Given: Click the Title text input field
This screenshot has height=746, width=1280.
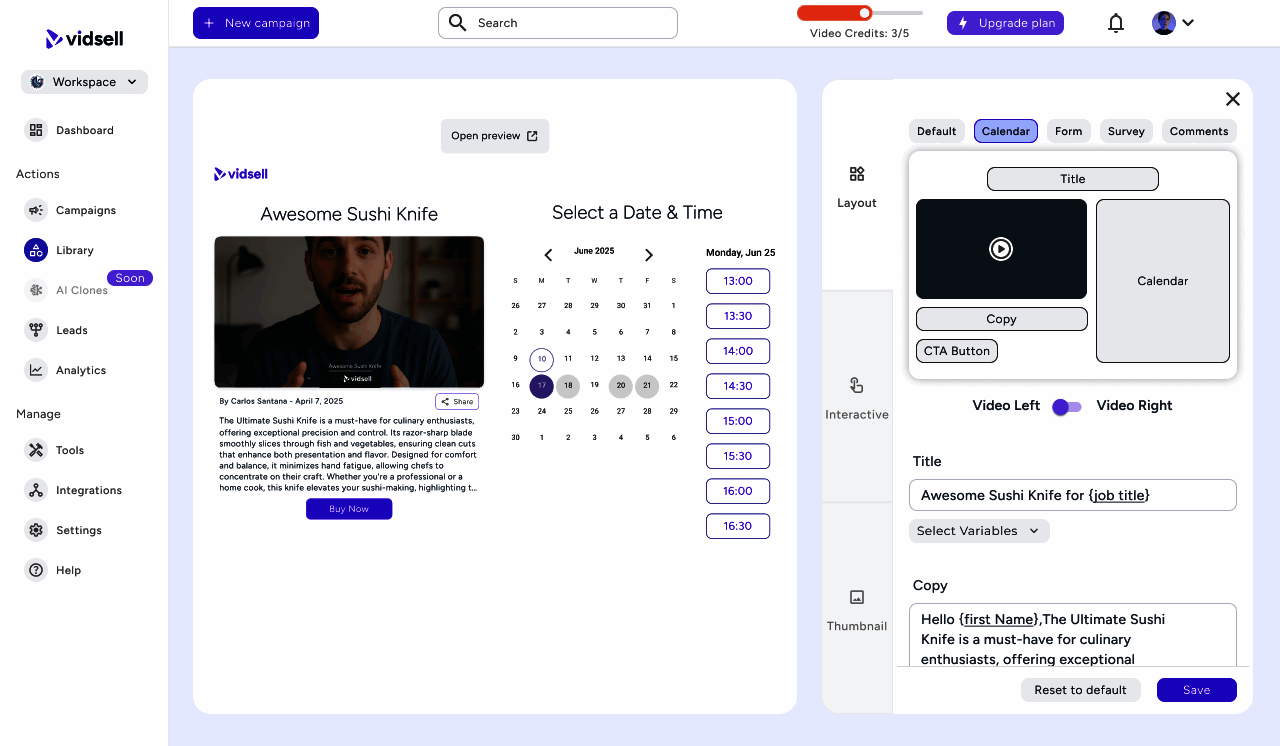Looking at the screenshot, I should coord(1072,495).
